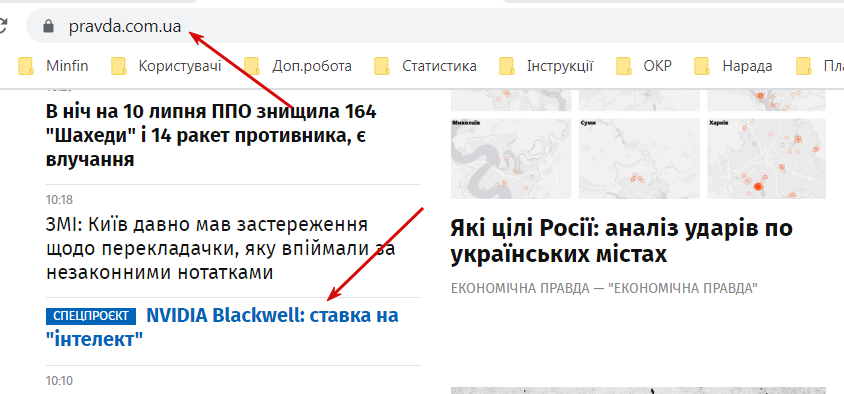
Task: Select the pravda.com.ua address bar
Action: tap(435, 26)
